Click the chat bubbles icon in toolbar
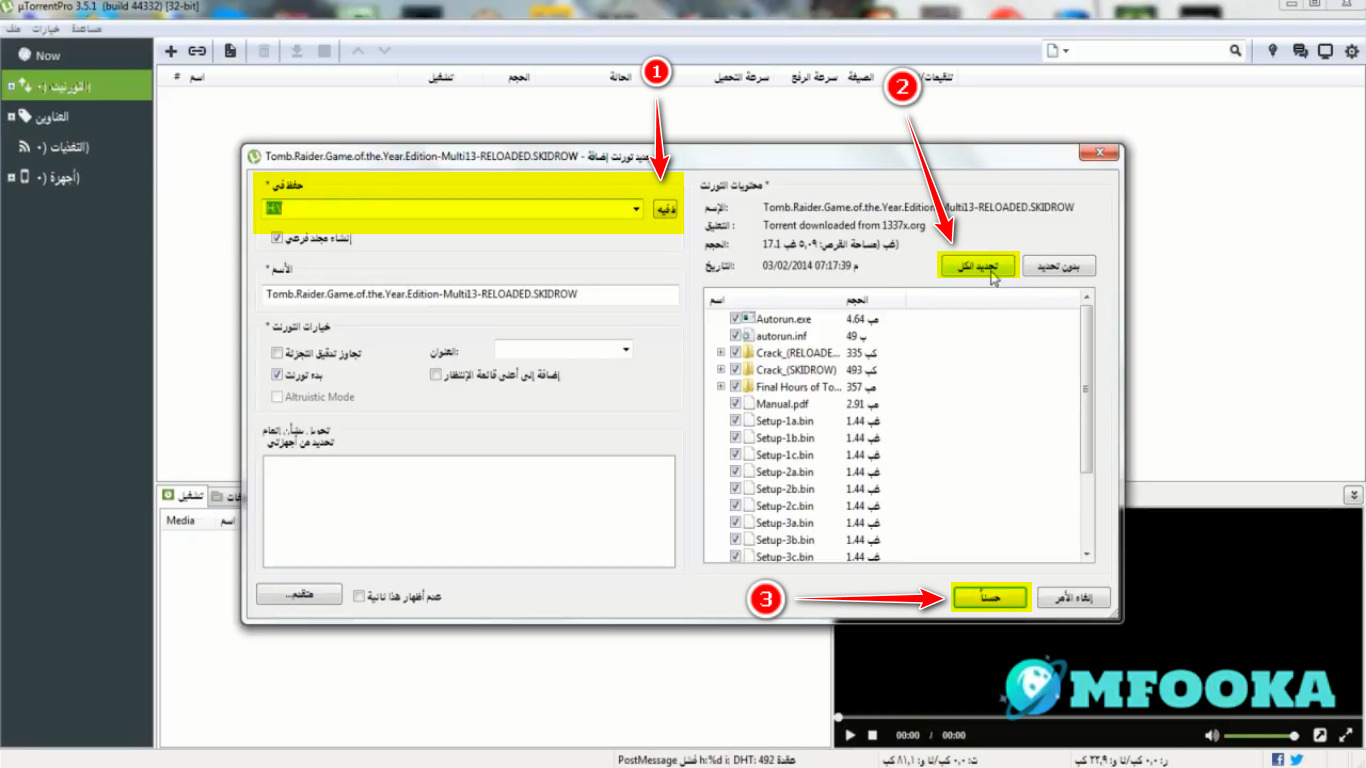Image resolution: width=1366 pixels, height=768 pixels. coord(1300,51)
